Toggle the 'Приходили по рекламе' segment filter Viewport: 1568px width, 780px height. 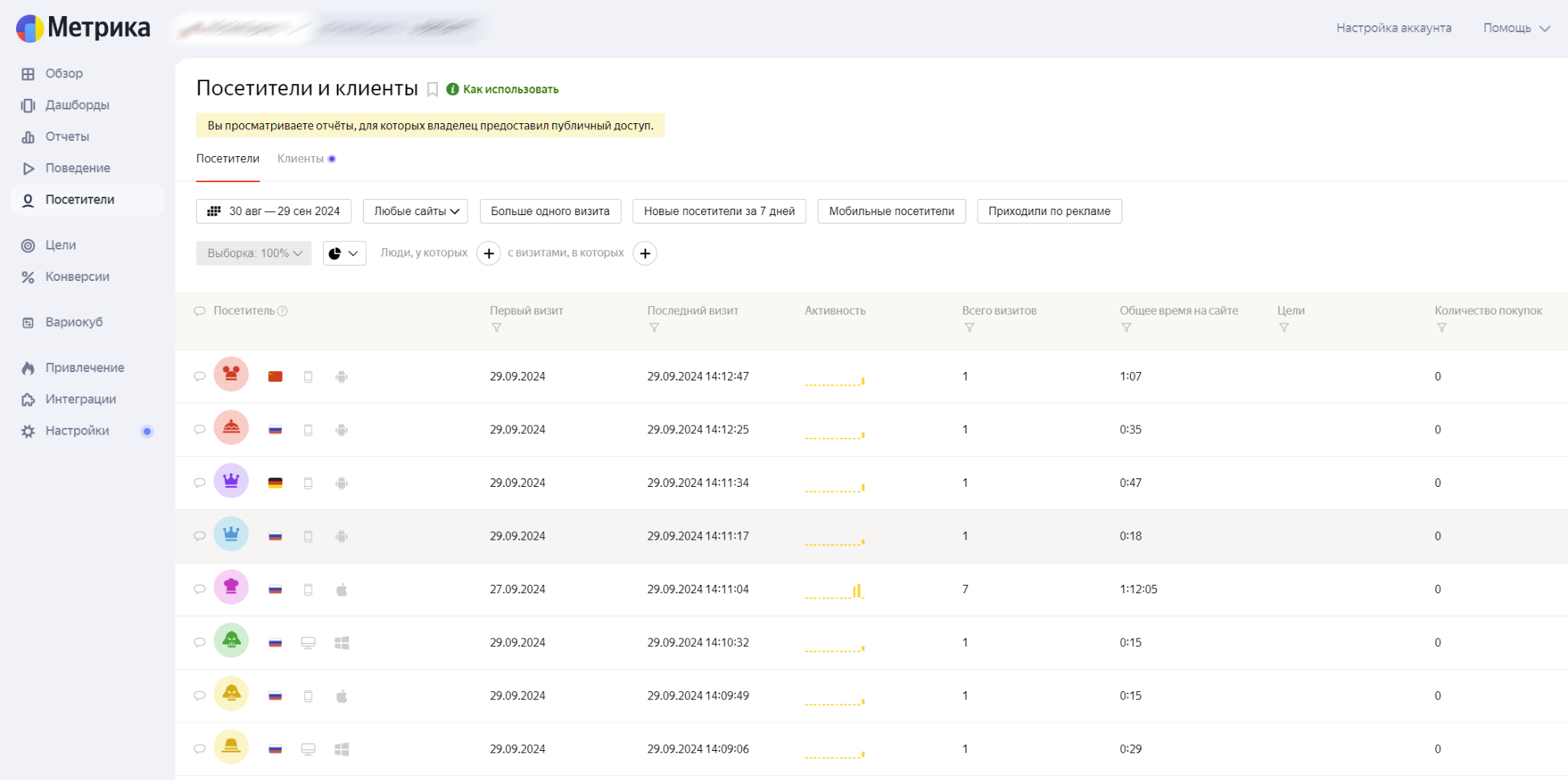1049,211
